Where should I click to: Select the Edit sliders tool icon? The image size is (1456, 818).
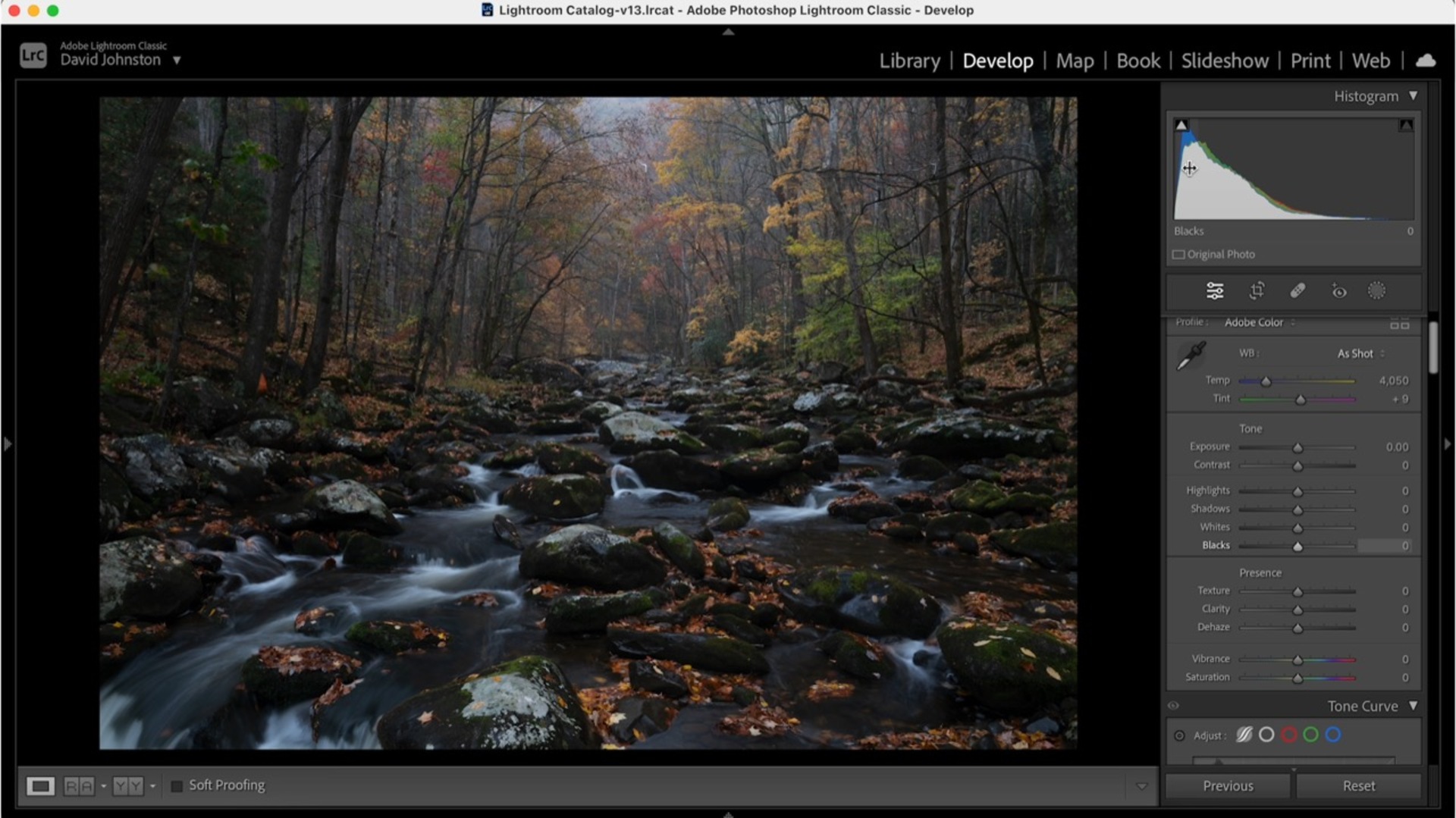pyautogui.click(x=1215, y=290)
